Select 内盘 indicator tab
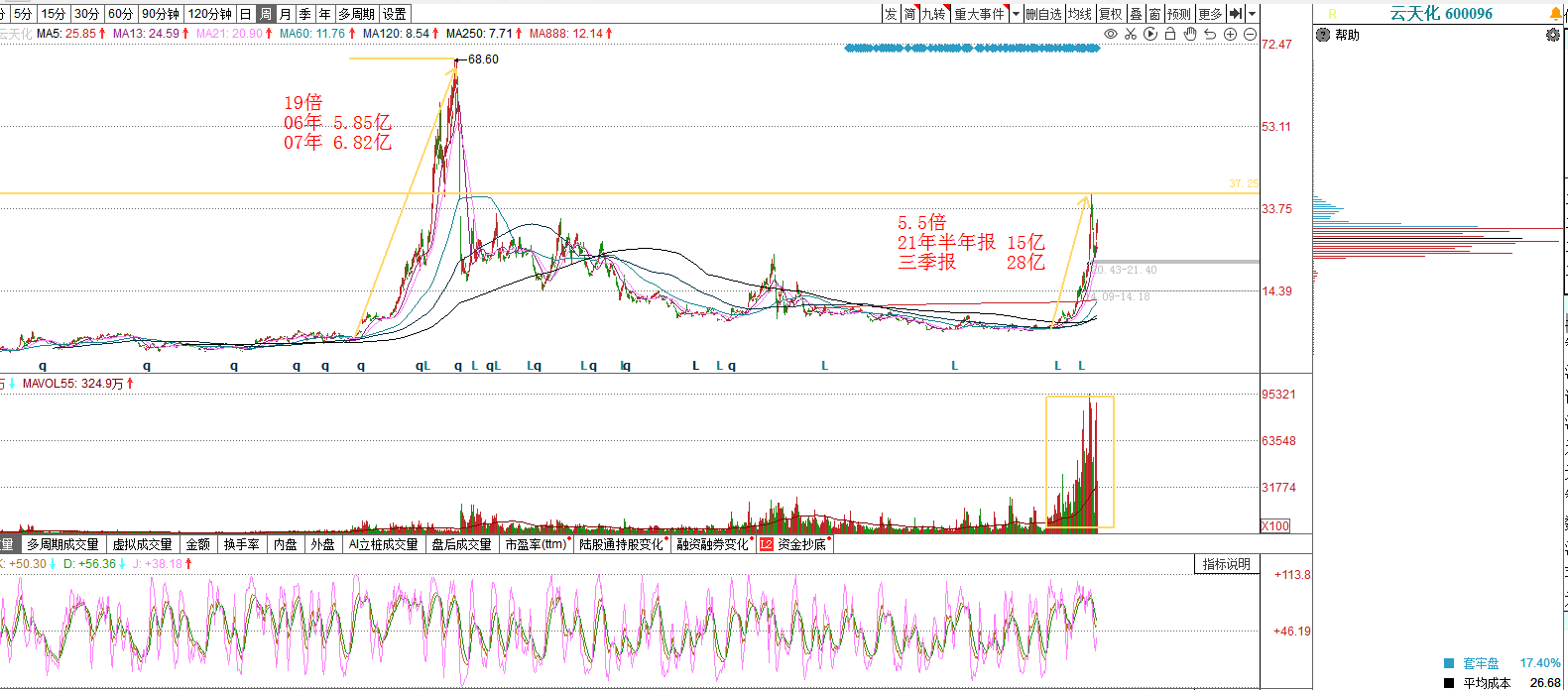 pos(286,544)
